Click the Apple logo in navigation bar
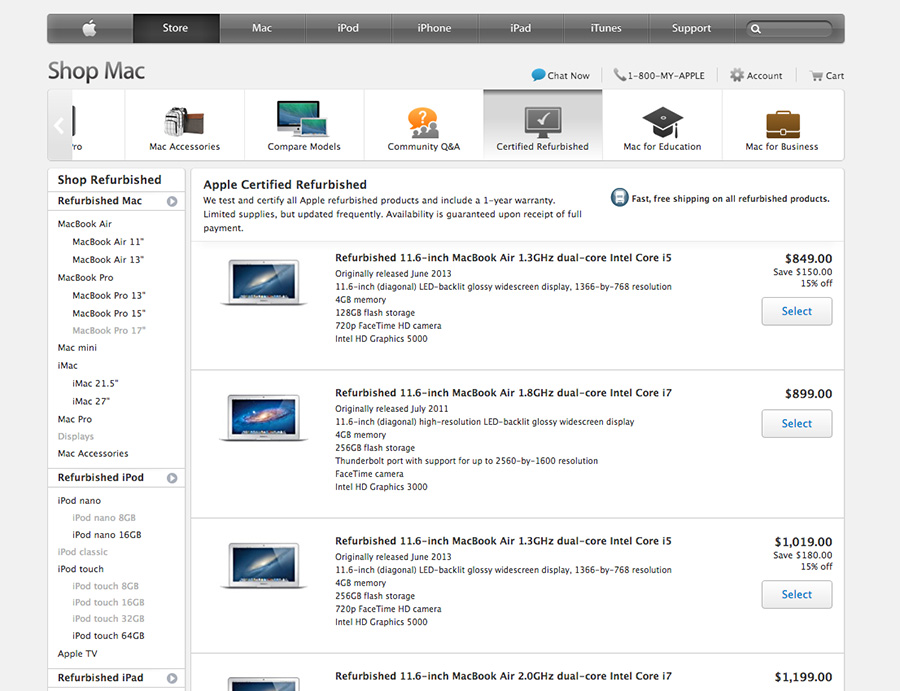Image resolution: width=900 pixels, height=691 pixels. [x=90, y=28]
